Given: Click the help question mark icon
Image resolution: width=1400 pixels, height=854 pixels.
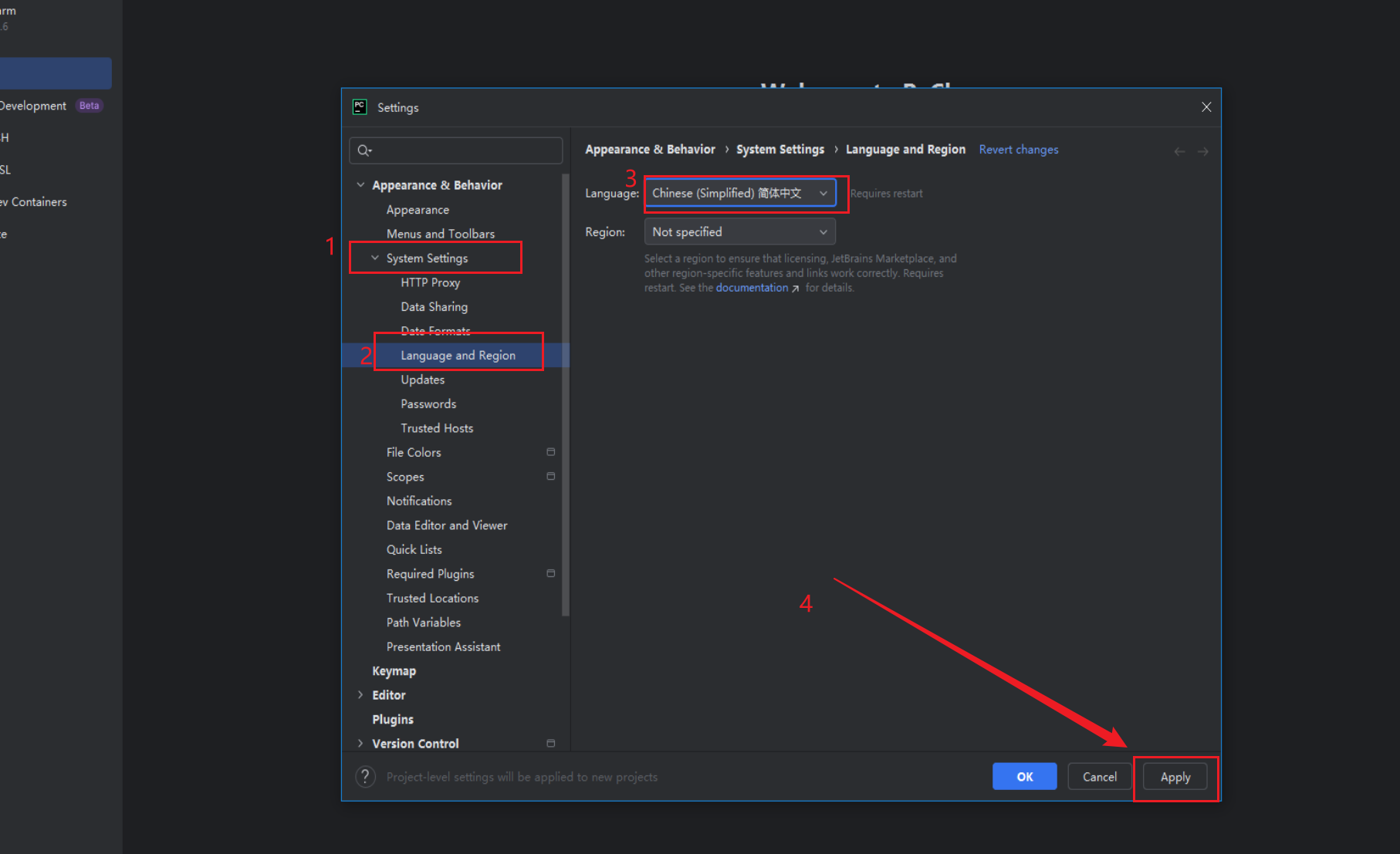Looking at the screenshot, I should tap(365, 777).
